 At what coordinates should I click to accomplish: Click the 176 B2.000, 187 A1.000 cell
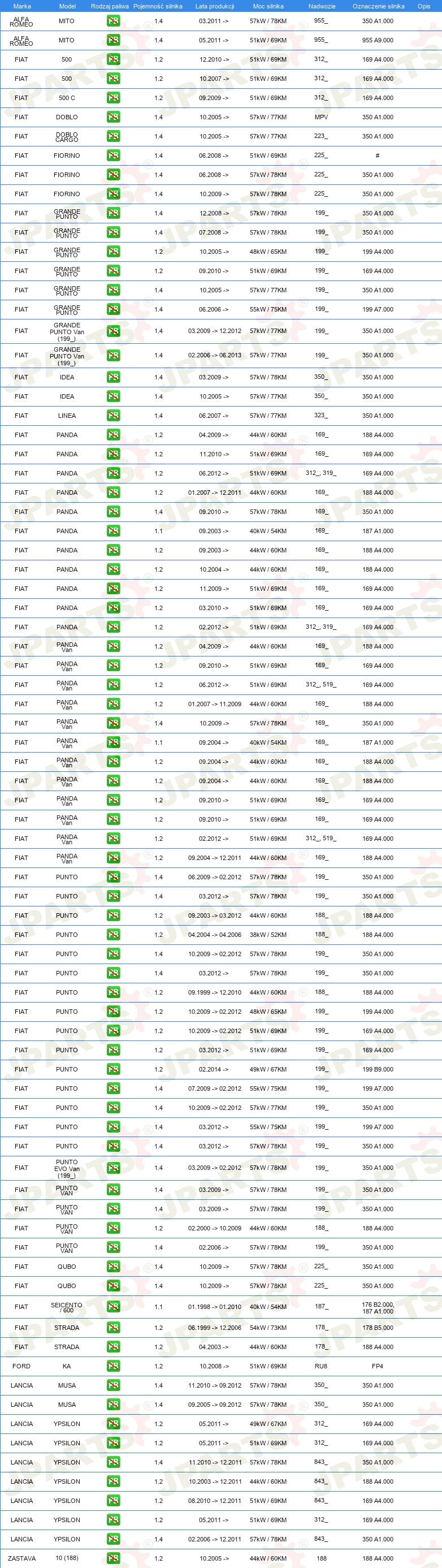click(378, 1307)
